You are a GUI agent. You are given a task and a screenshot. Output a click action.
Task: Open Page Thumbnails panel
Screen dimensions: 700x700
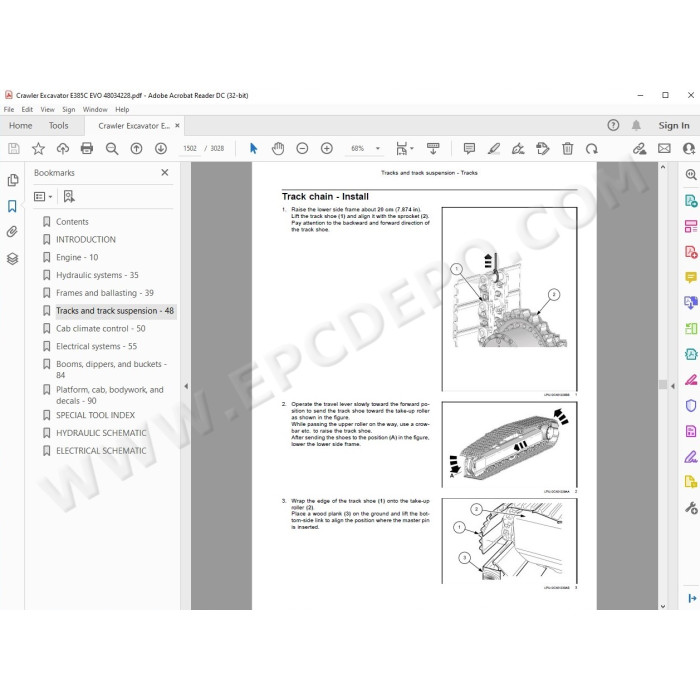12,180
